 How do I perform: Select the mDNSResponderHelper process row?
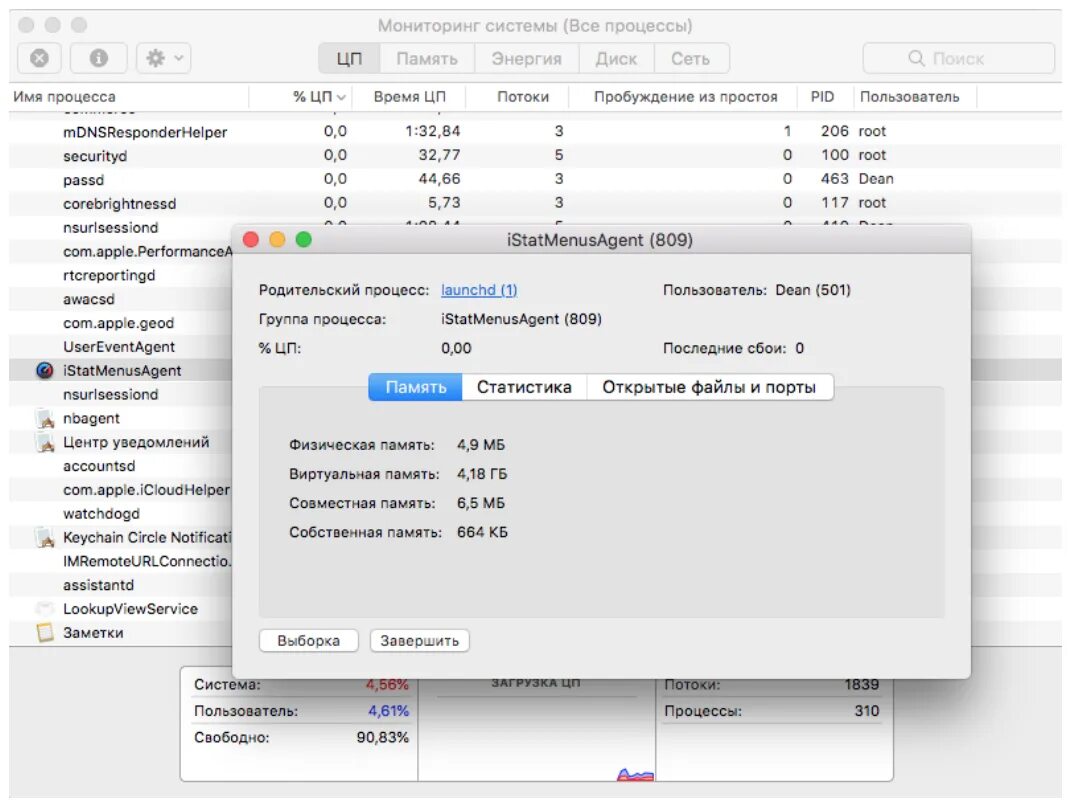(535, 132)
